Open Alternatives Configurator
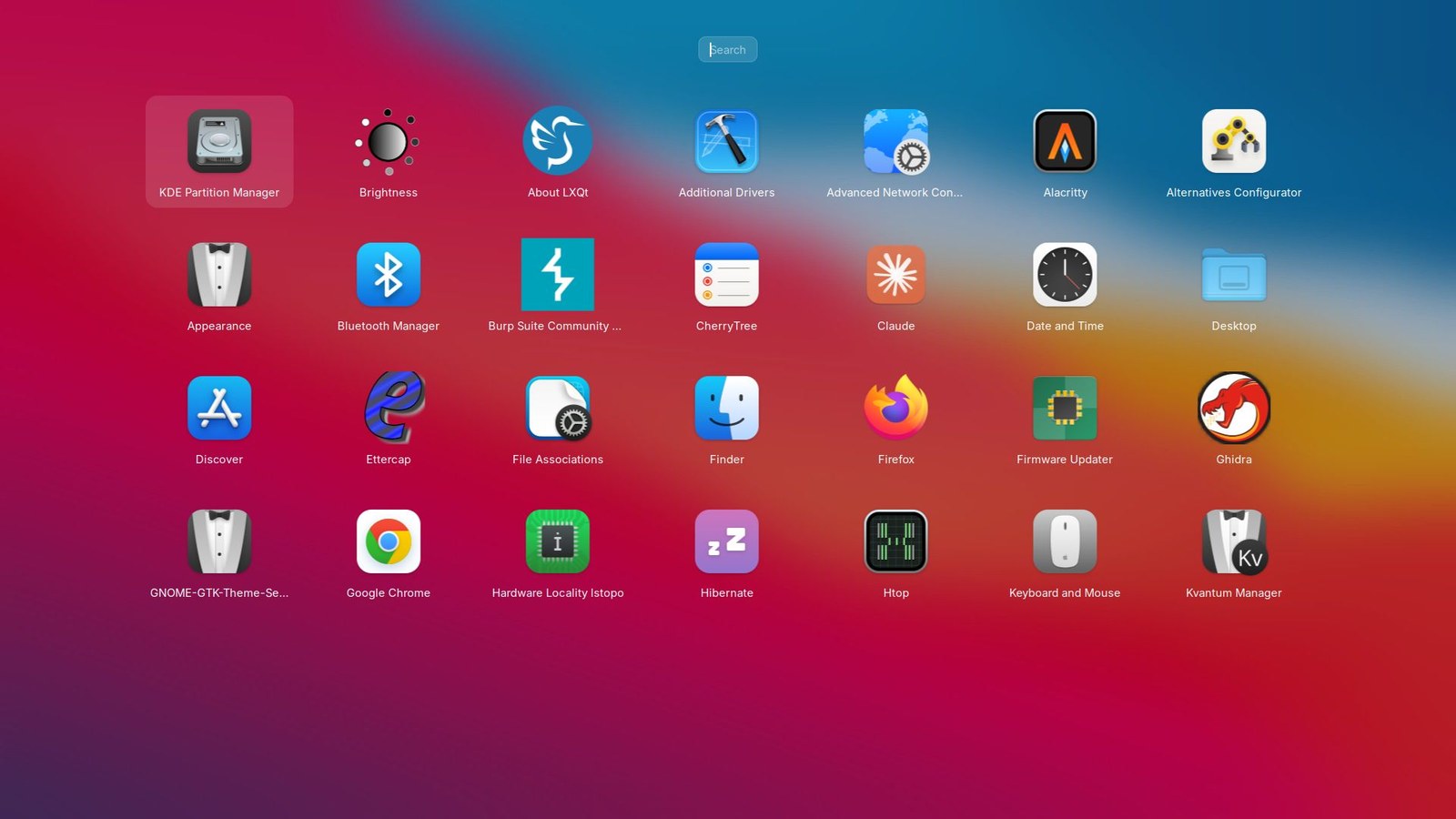Screen dimensions: 1456x819 pos(1234,141)
